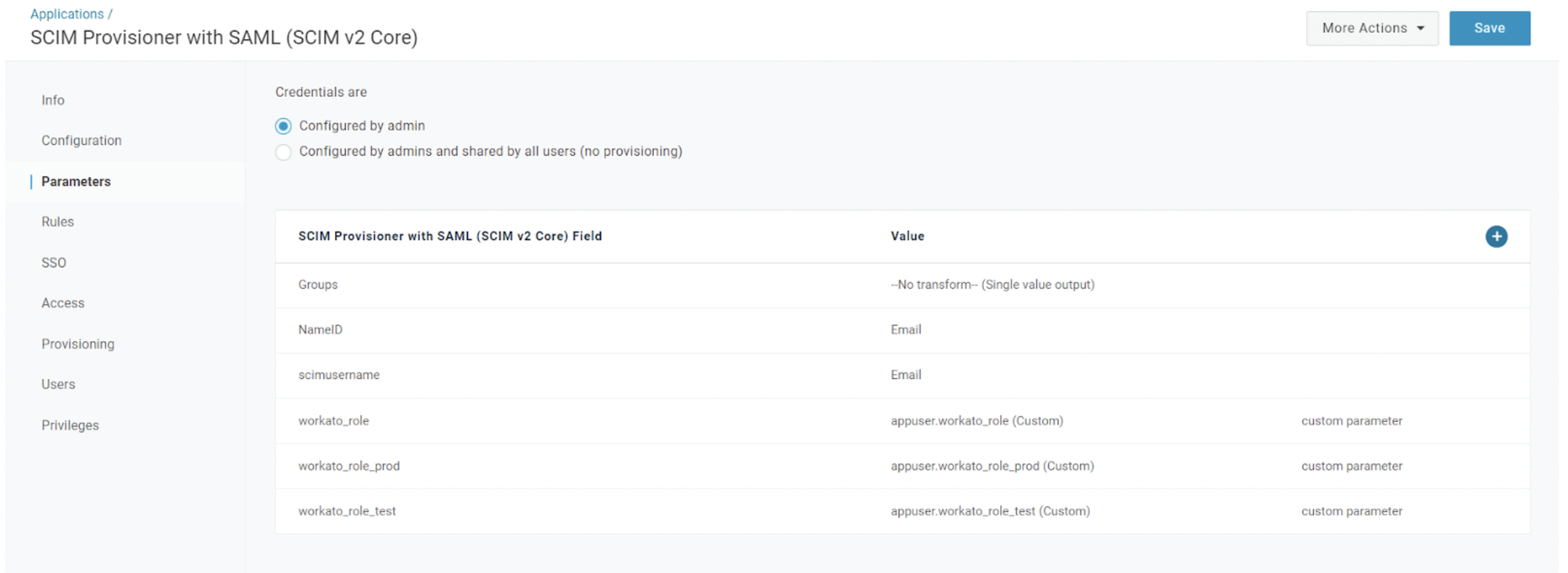
Task: Open the workato_role_test parameter row
Action: 346,511
